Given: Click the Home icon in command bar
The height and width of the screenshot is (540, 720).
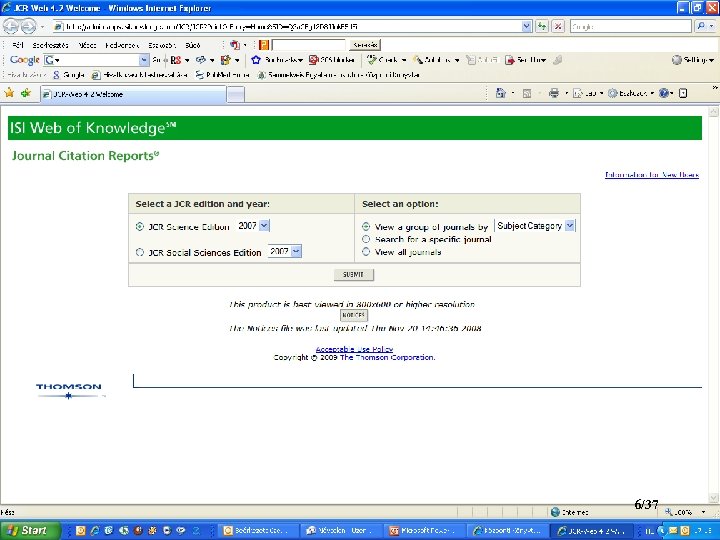Looking at the screenshot, I should [501, 93].
